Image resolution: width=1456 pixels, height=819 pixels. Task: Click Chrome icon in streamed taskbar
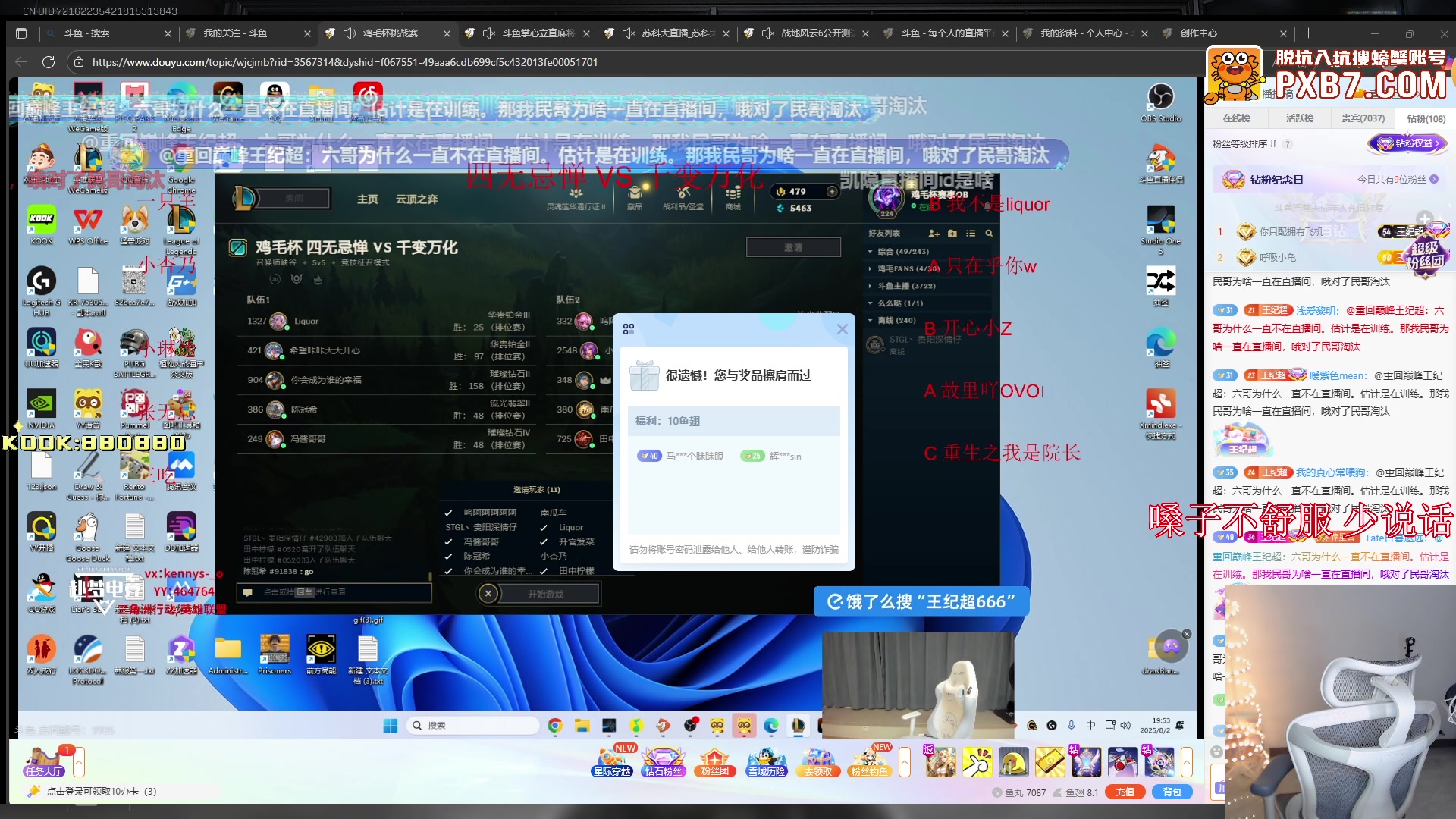[555, 726]
